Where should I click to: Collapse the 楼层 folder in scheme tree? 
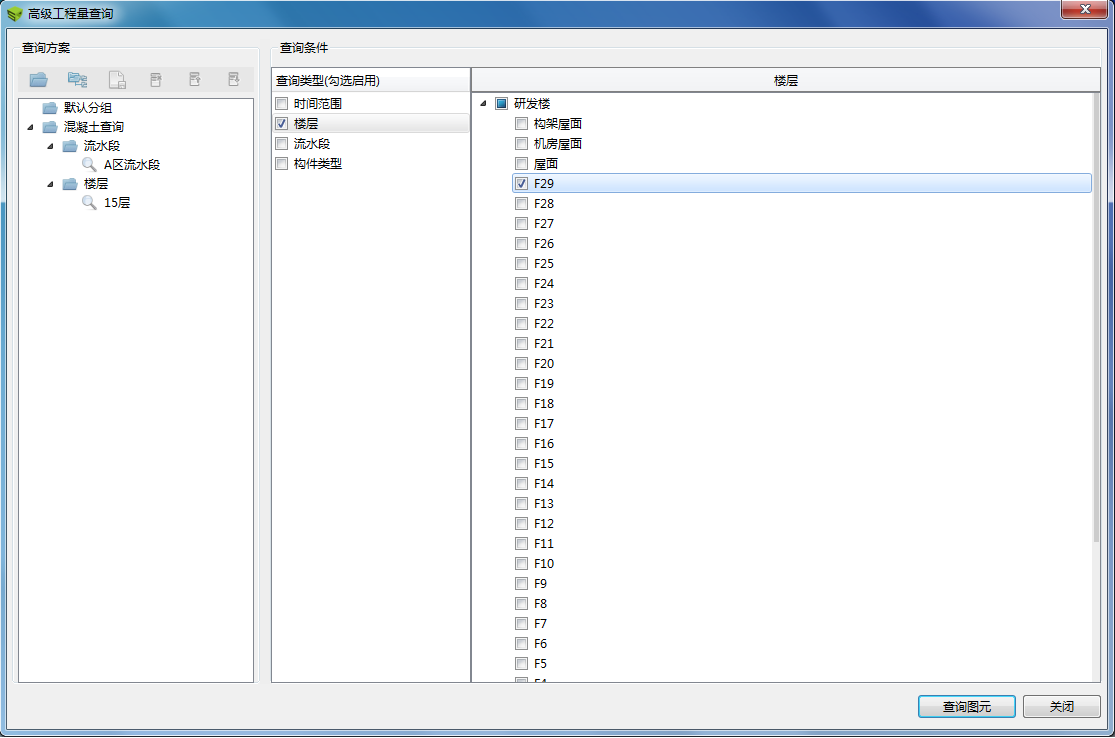pyautogui.click(x=50, y=184)
